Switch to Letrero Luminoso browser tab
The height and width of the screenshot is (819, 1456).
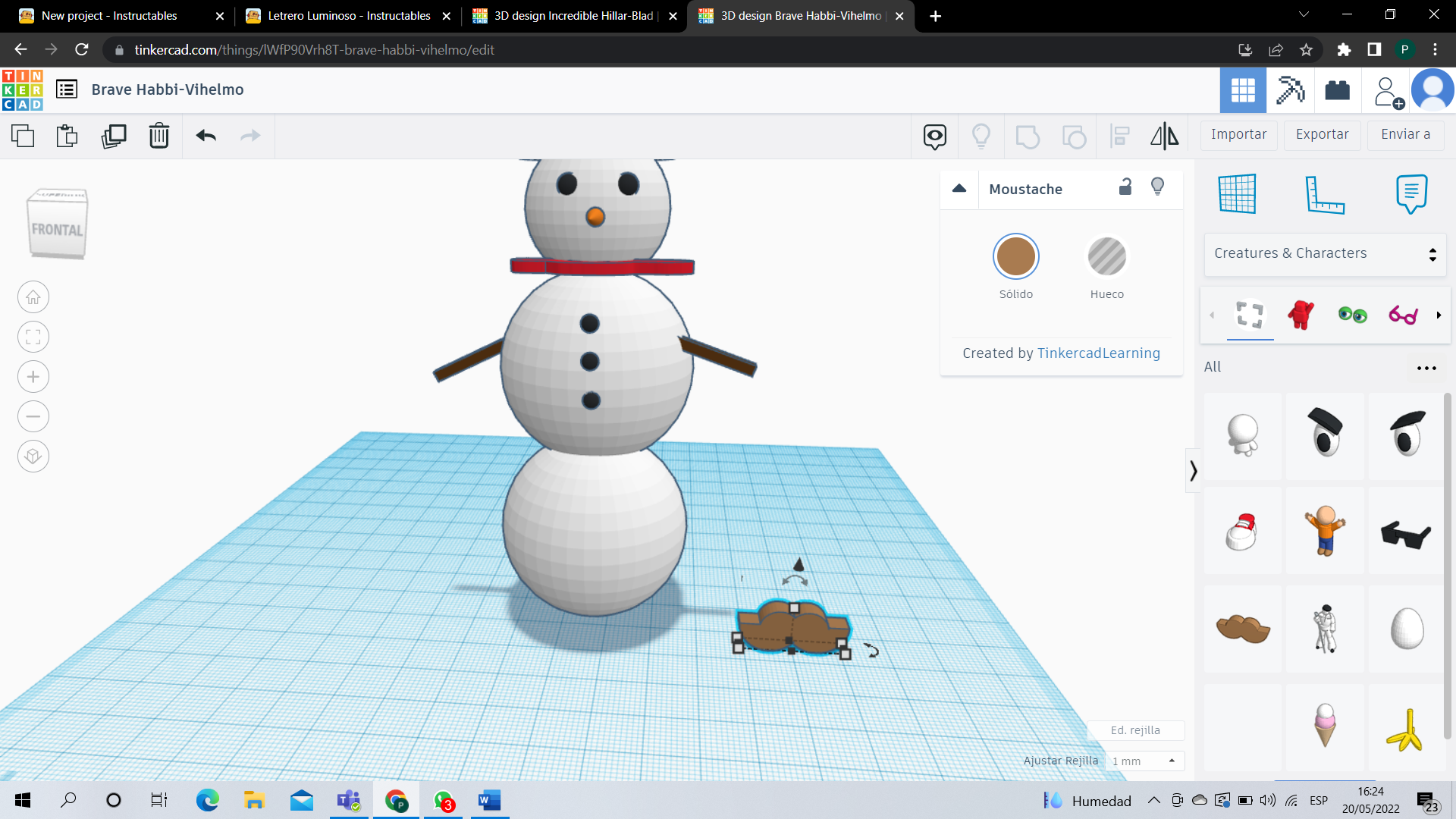(348, 16)
